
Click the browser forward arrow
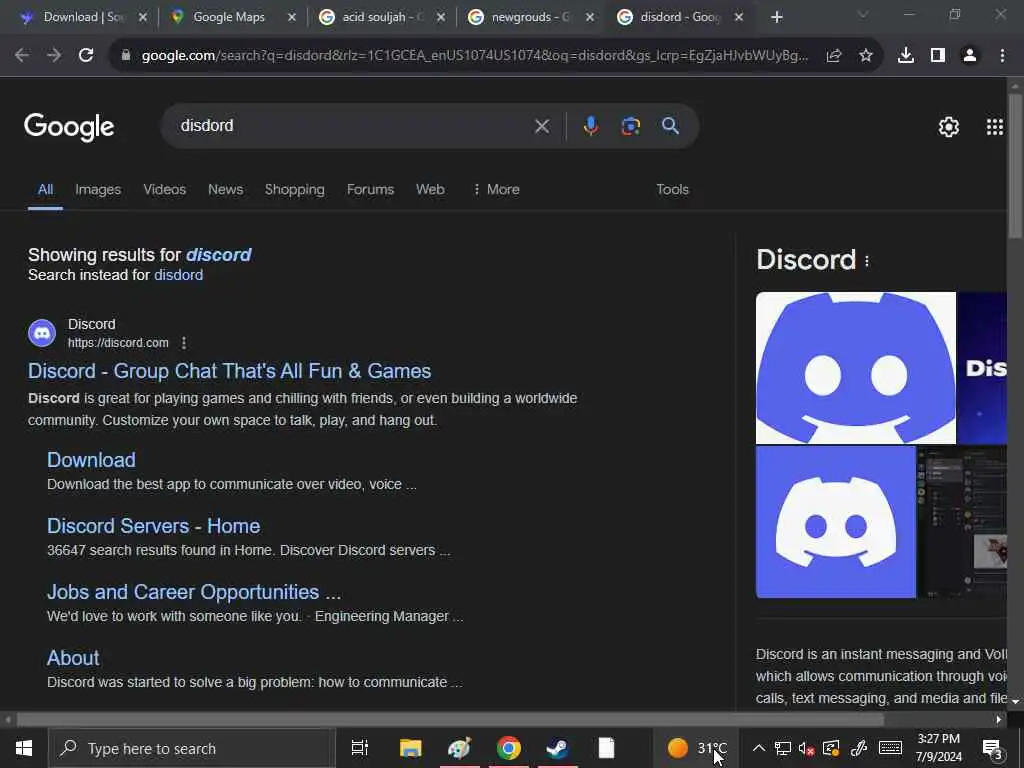[54, 56]
